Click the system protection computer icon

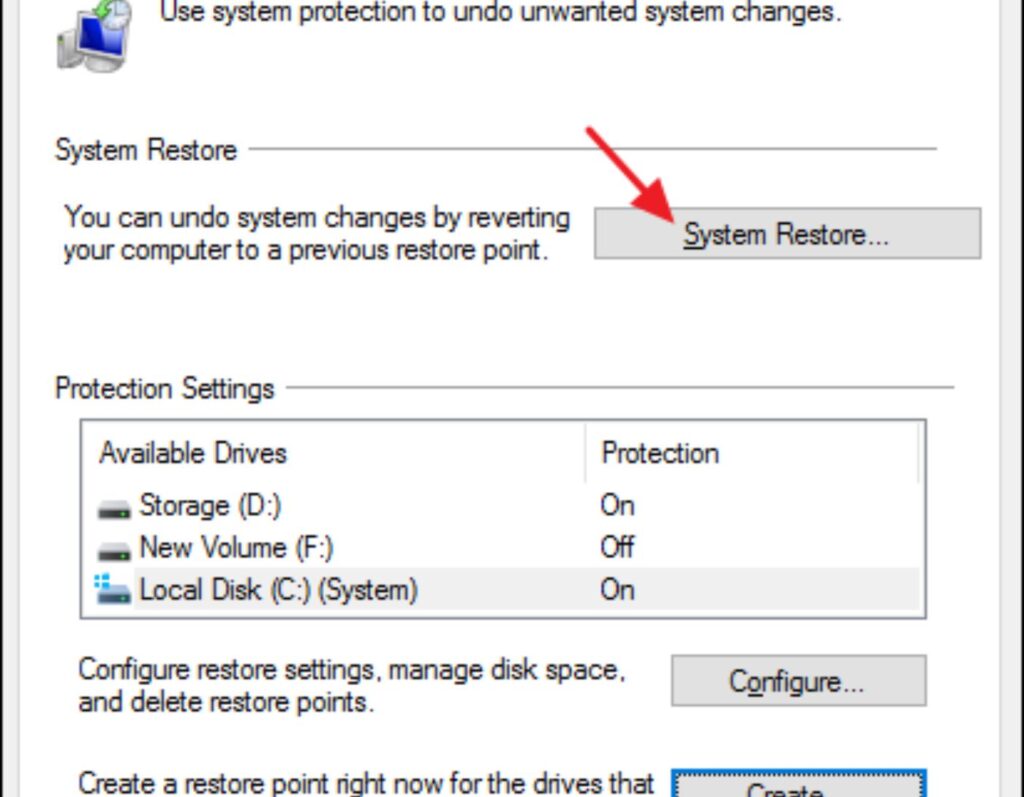point(95,34)
